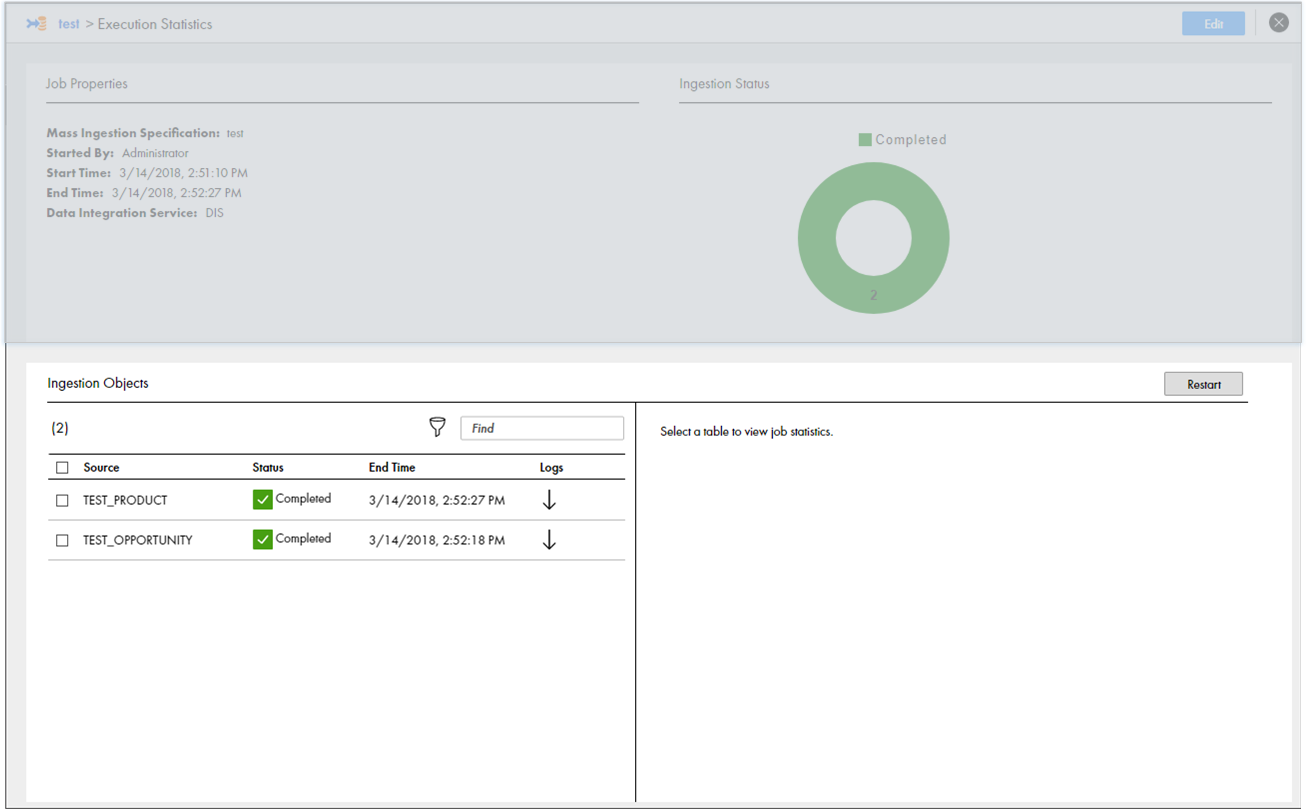1307x809 pixels.
Task: Select the TEST_OPPORTUNITY source name
Action: pyautogui.click(x=137, y=540)
